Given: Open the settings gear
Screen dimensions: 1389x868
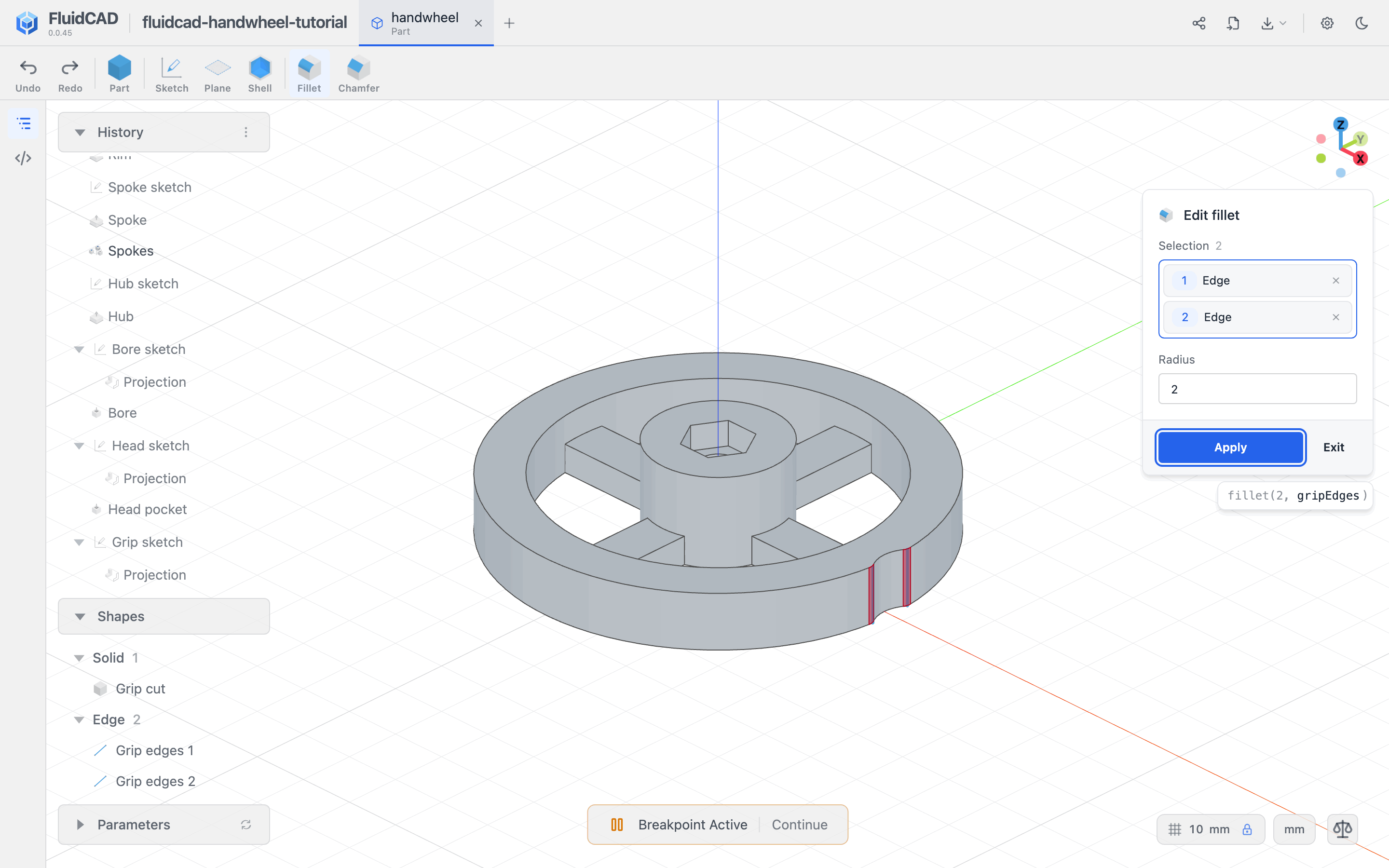Looking at the screenshot, I should (x=1327, y=23).
